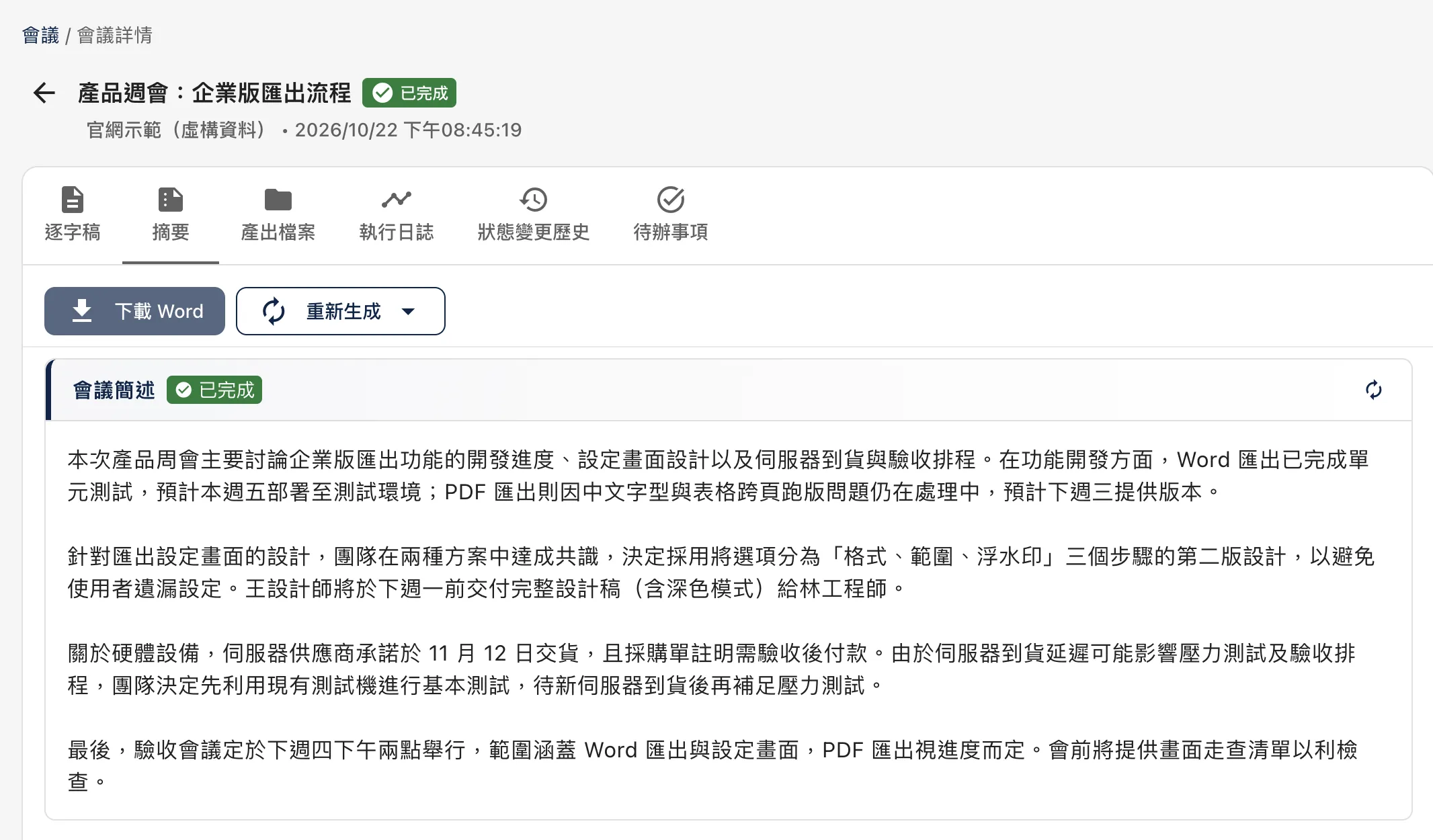Click the paragraph starting with 最後，驗收會議

point(712,766)
